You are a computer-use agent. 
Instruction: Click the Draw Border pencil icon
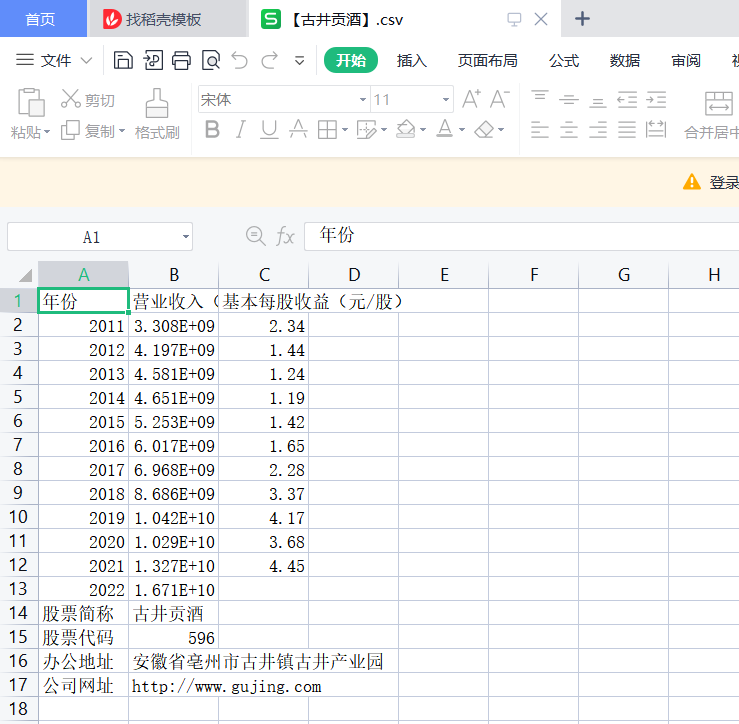click(x=367, y=130)
